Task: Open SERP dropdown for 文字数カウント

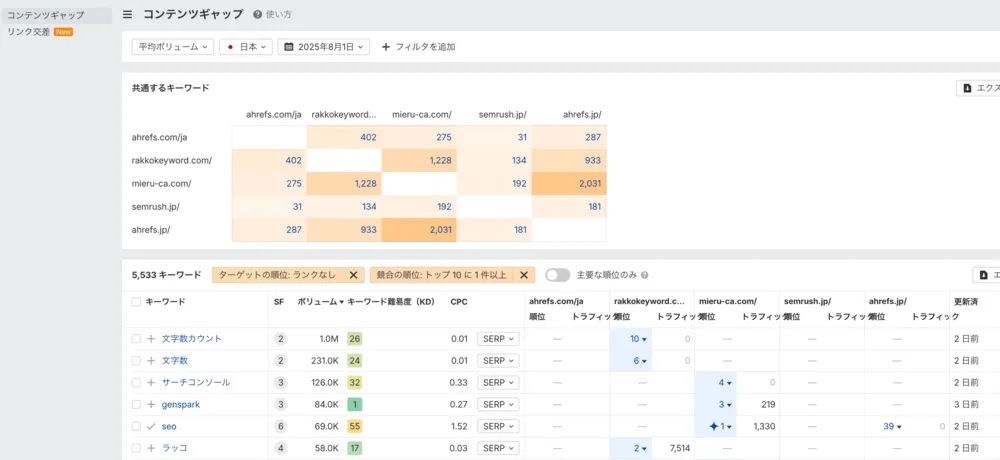Action: pyautogui.click(x=498, y=339)
